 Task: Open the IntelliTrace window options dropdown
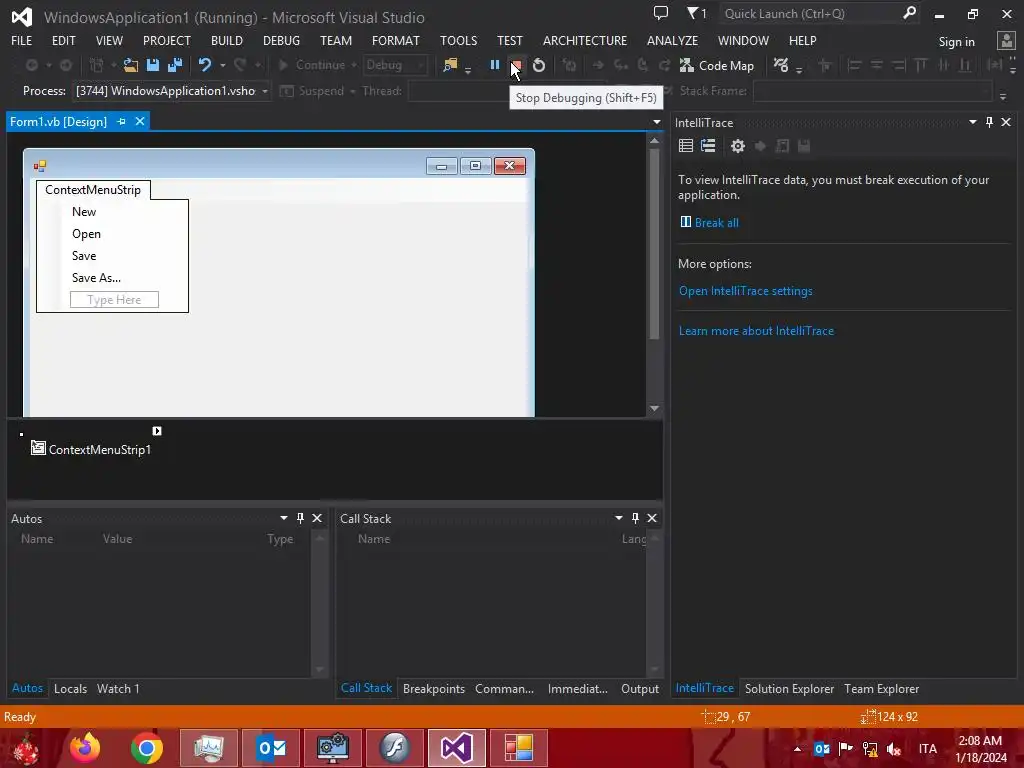[972, 122]
